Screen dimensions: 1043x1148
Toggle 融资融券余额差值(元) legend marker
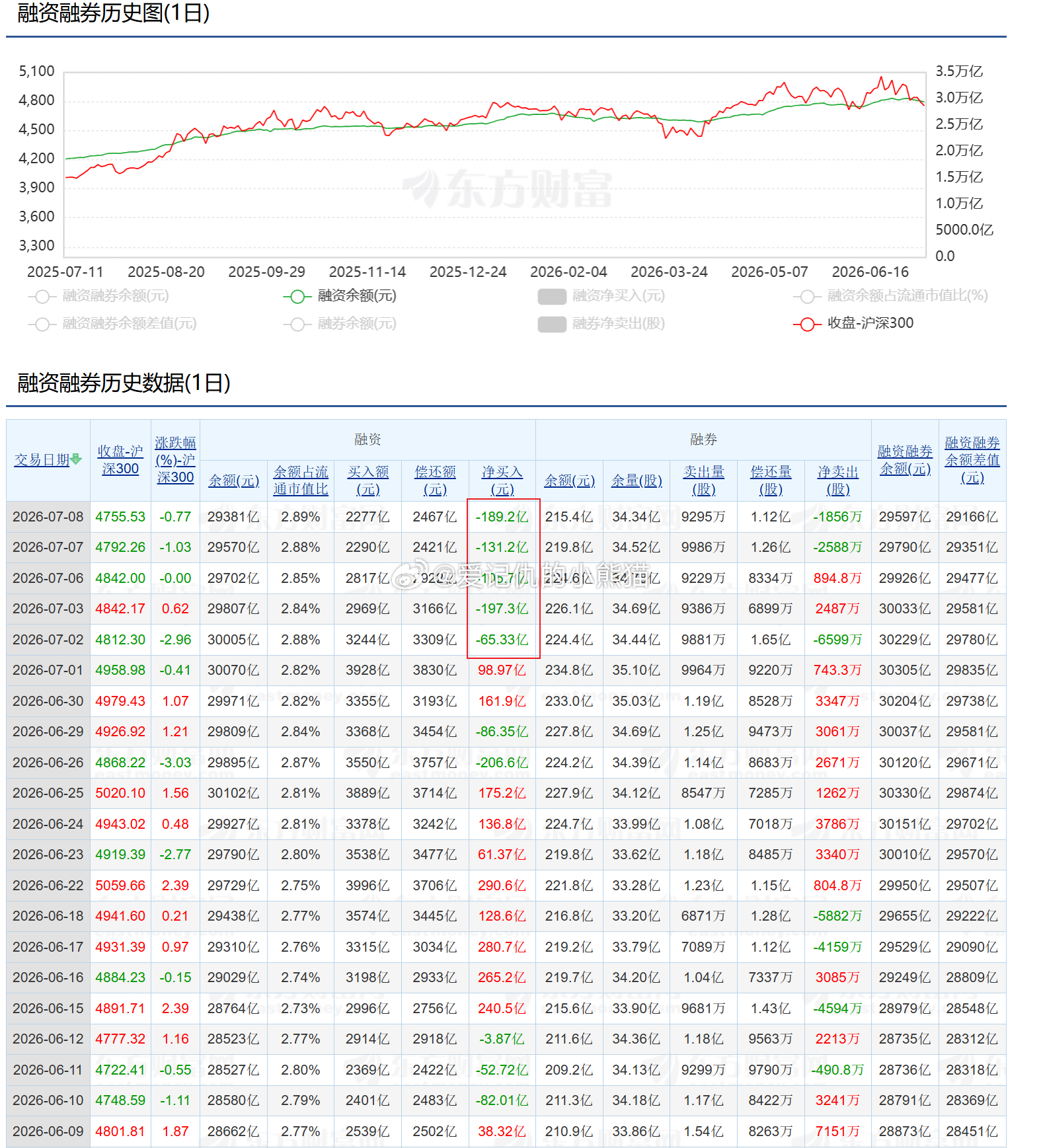[42, 324]
